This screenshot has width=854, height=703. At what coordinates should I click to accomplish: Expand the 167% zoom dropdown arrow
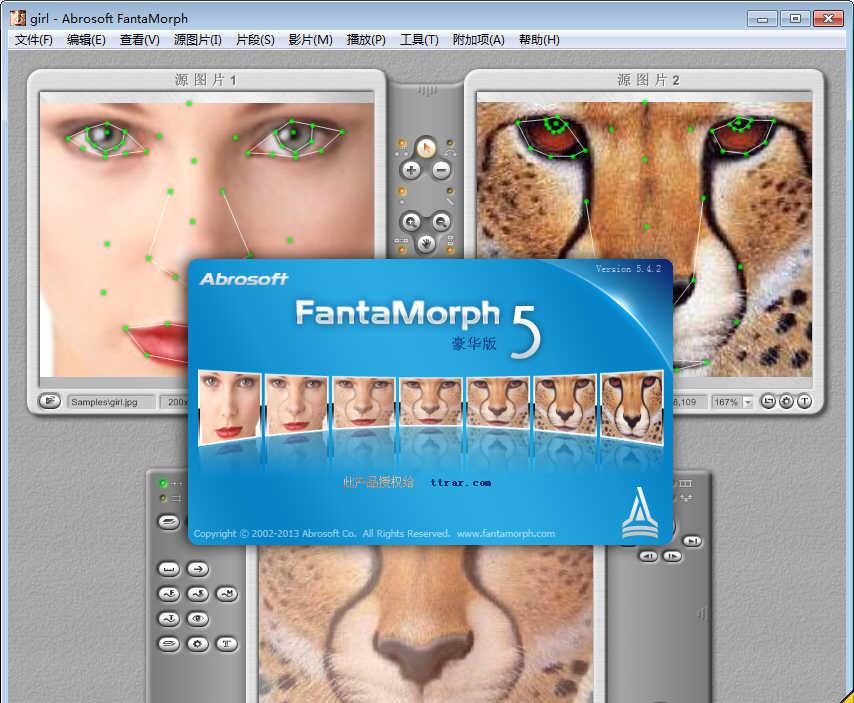748,402
